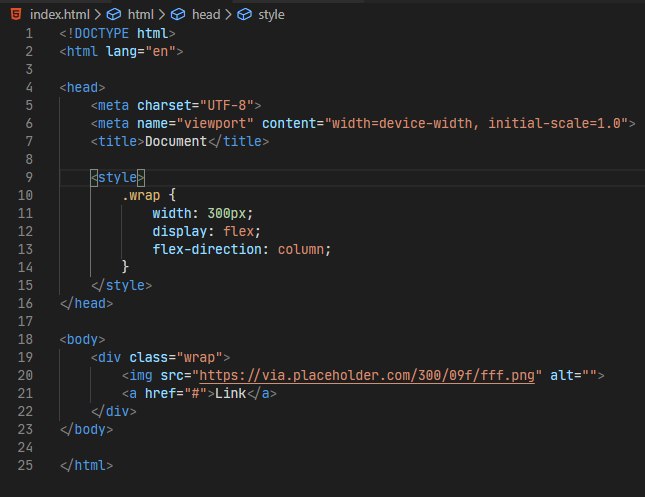This screenshot has width=645, height=497.
Task: Click the HTML5 file icon in breadcrumb
Action: pyautogui.click(x=16, y=14)
